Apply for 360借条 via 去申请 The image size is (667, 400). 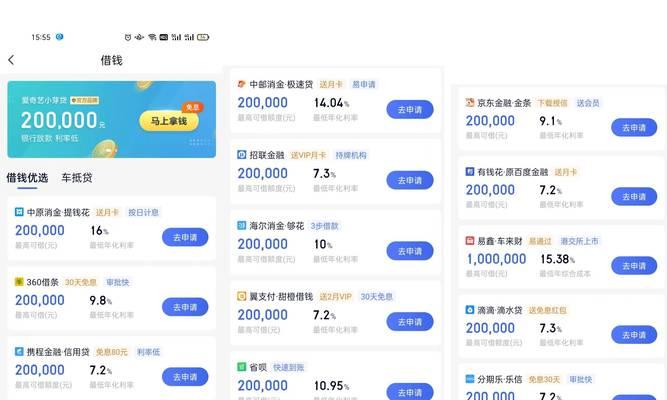tap(185, 307)
